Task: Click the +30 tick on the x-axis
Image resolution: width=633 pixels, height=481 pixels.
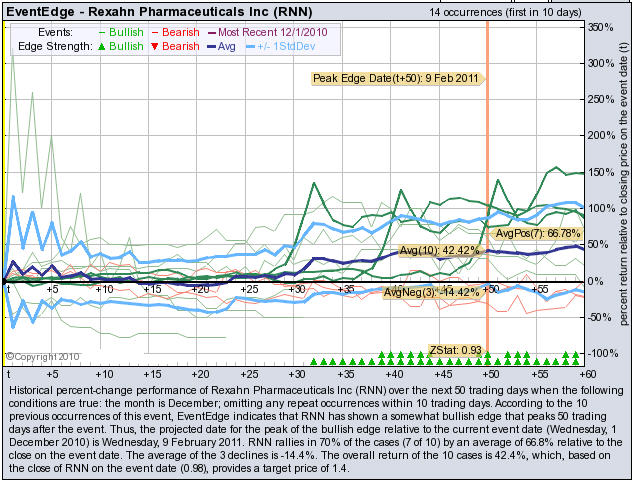Action: tap(297, 289)
